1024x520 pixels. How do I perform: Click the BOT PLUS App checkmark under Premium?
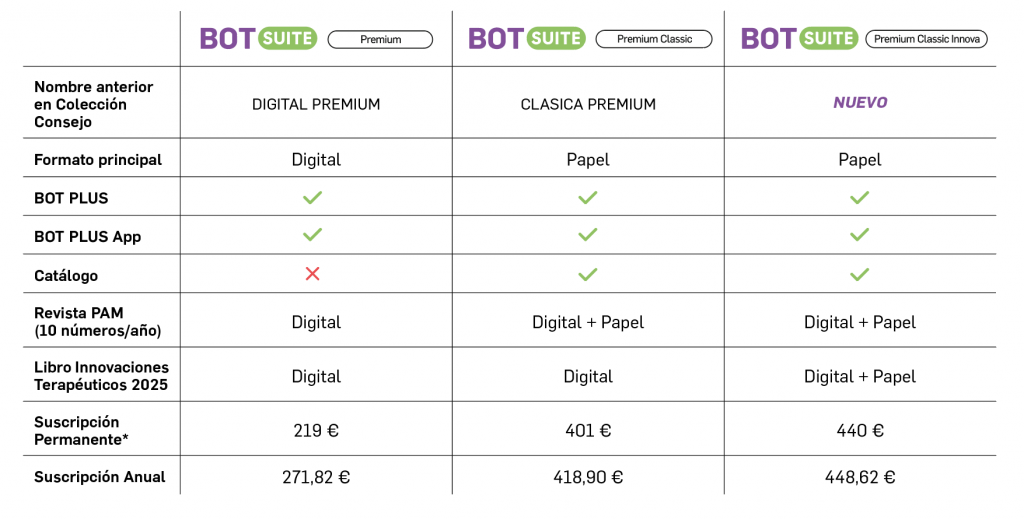[313, 235]
